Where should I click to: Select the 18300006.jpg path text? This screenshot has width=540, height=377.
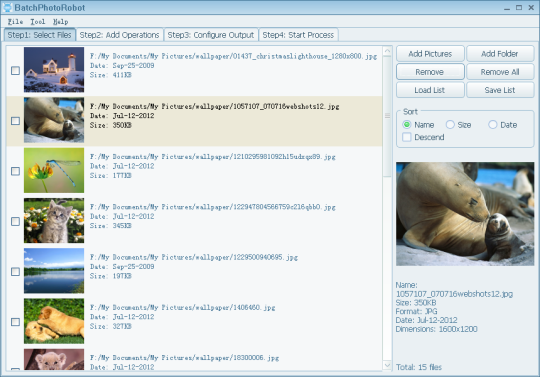pos(184,358)
